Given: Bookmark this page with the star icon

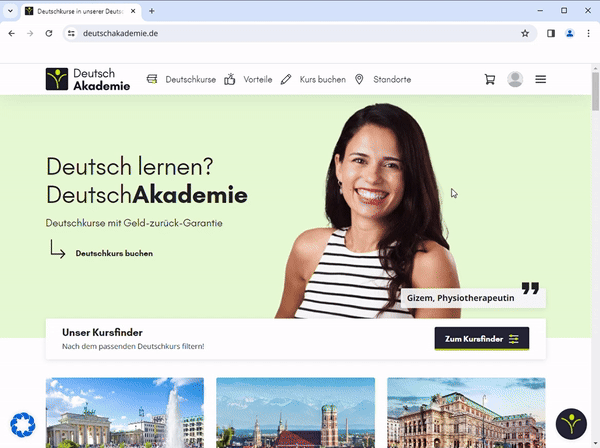Looking at the screenshot, I should (525, 33).
